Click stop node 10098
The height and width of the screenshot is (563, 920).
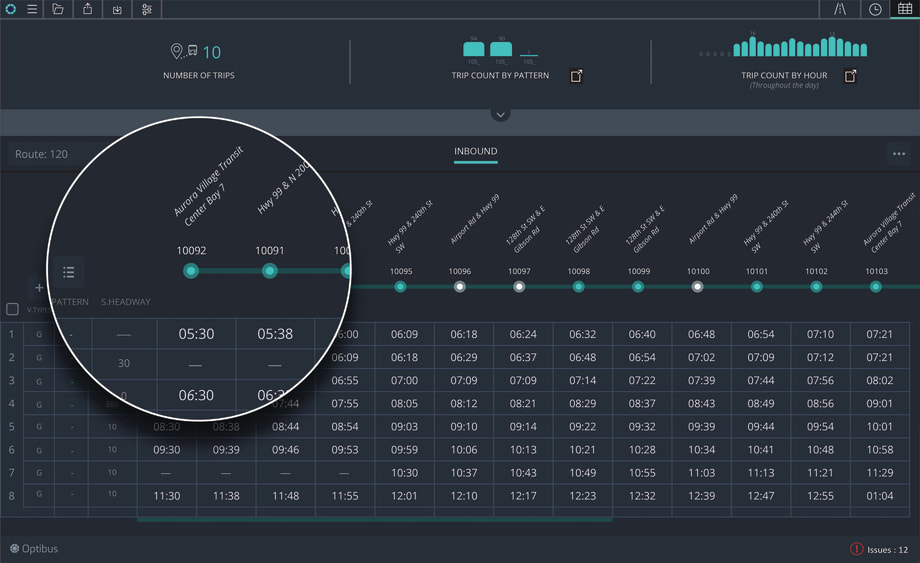coord(579,287)
